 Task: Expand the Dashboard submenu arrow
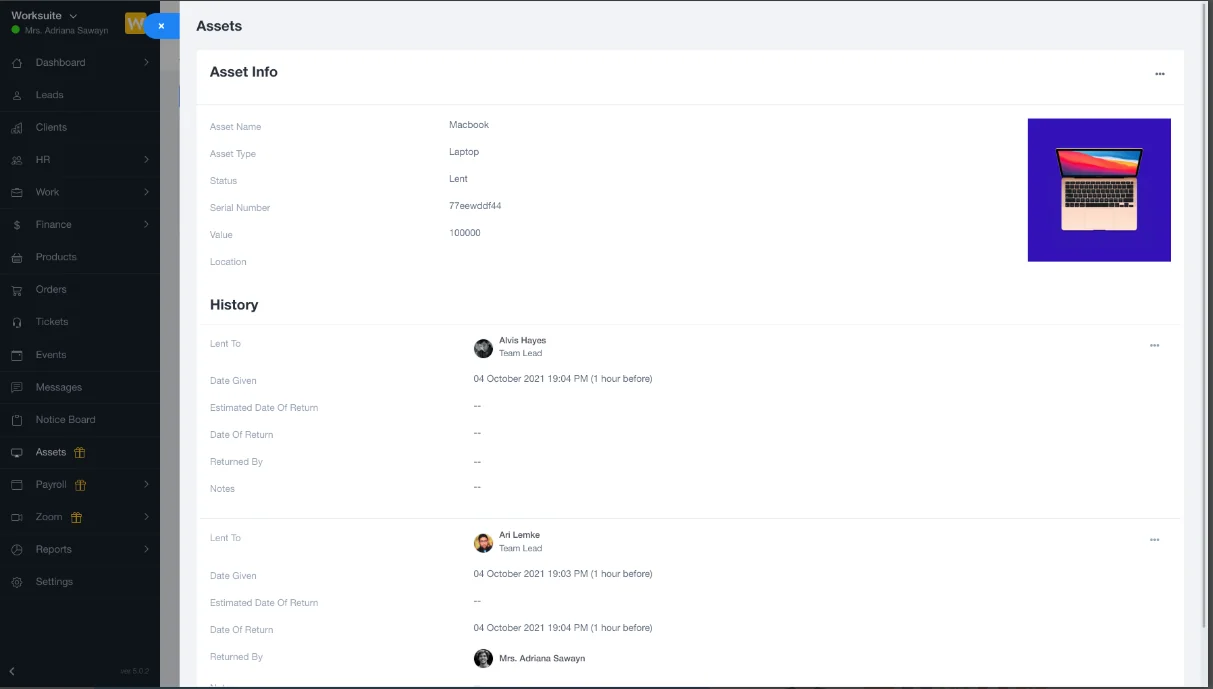(146, 63)
